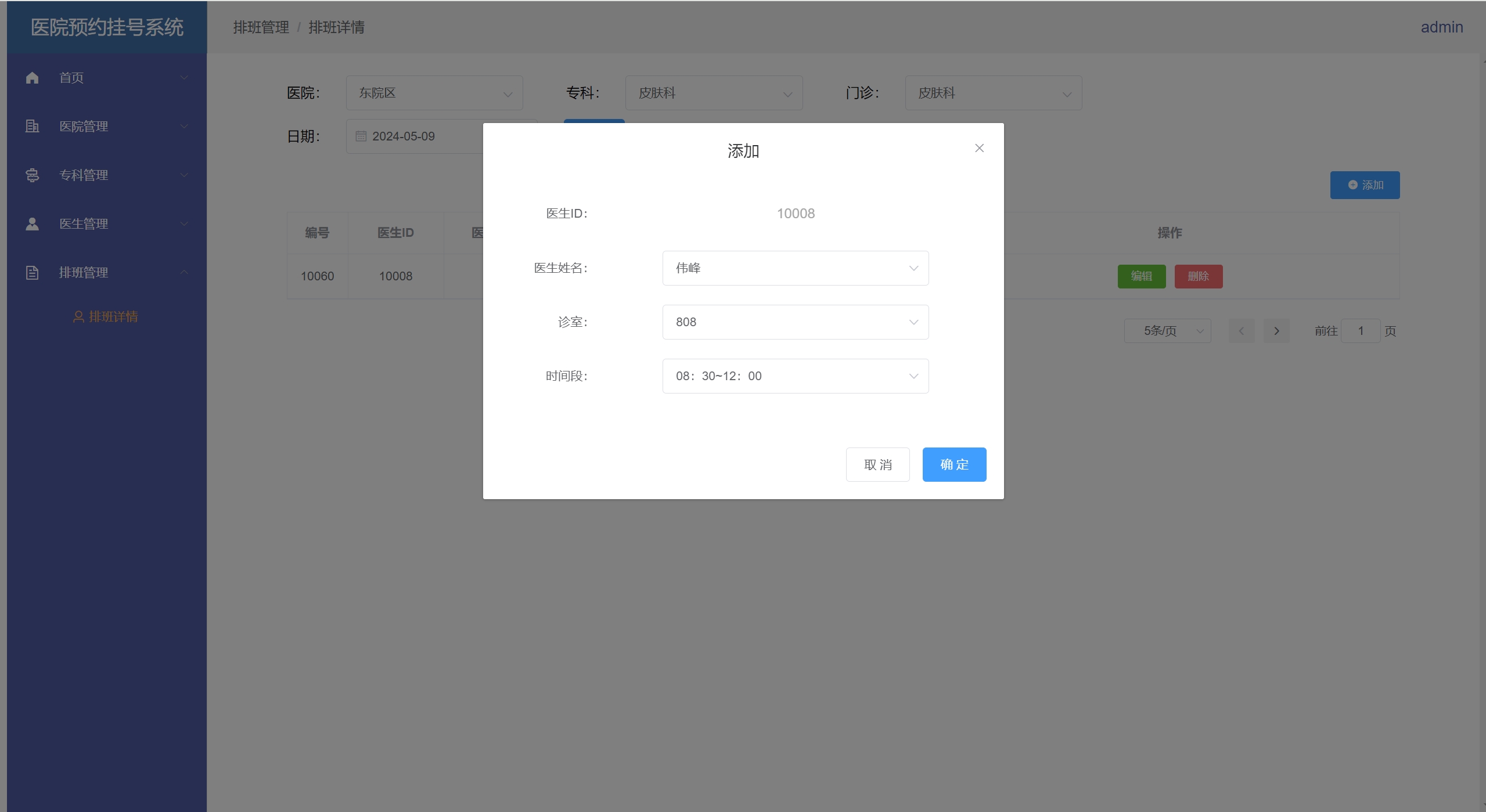Image resolution: width=1486 pixels, height=812 pixels.
Task: Click the home icon in sidebar
Action: [x=33, y=78]
